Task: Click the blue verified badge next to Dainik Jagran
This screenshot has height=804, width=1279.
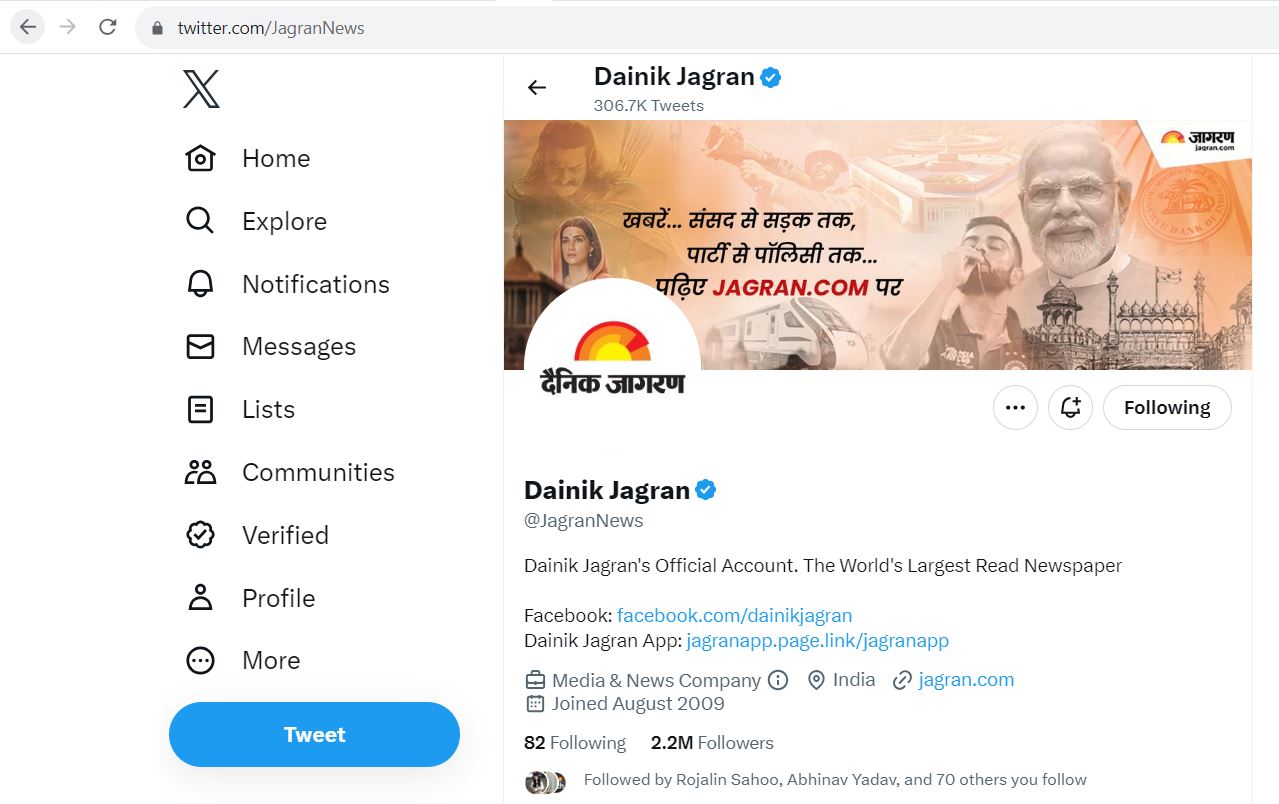Action: [705, 489]
